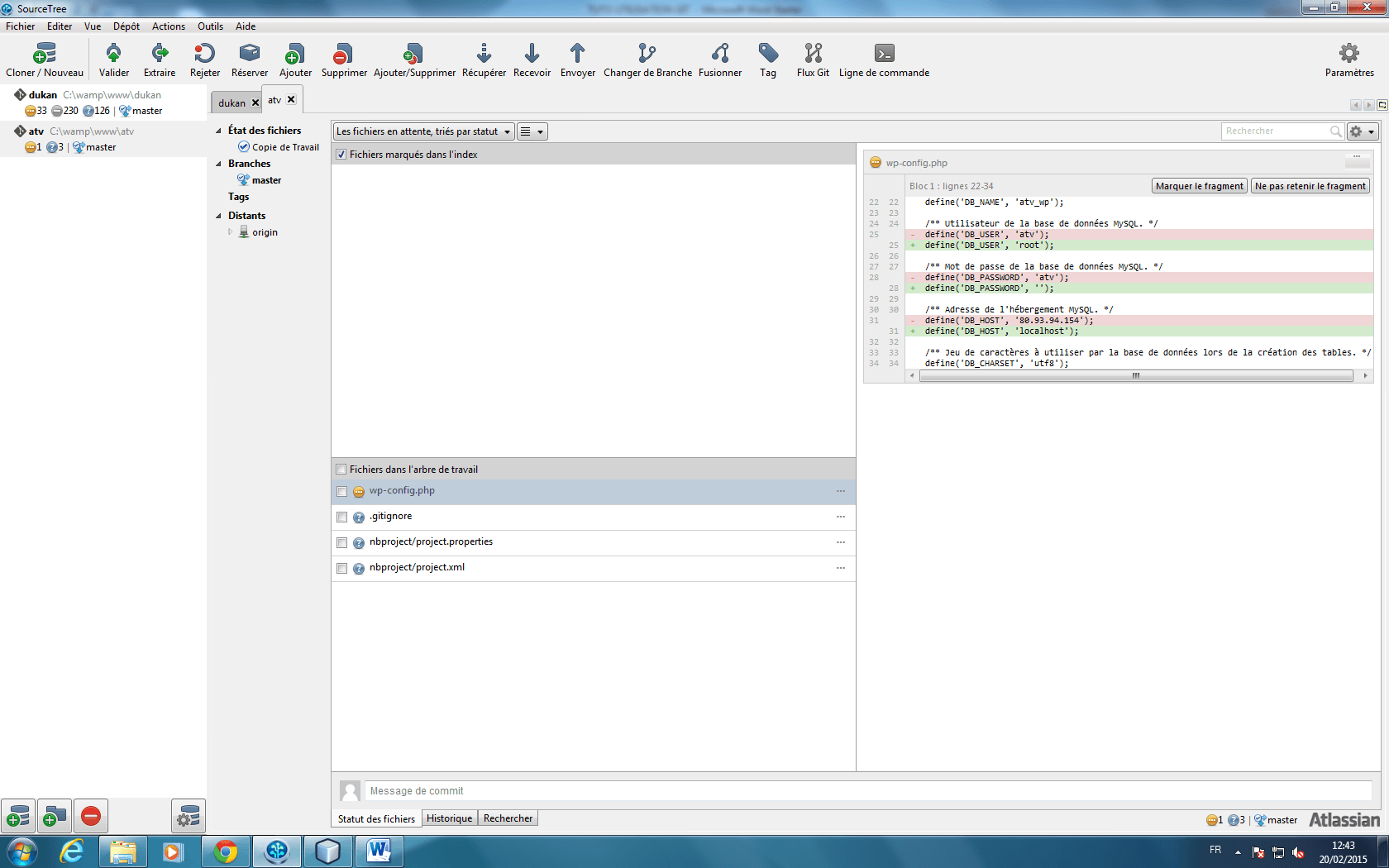Open the file filter sort dropdown
1389x868 pixels.
[x=423, y=131]
